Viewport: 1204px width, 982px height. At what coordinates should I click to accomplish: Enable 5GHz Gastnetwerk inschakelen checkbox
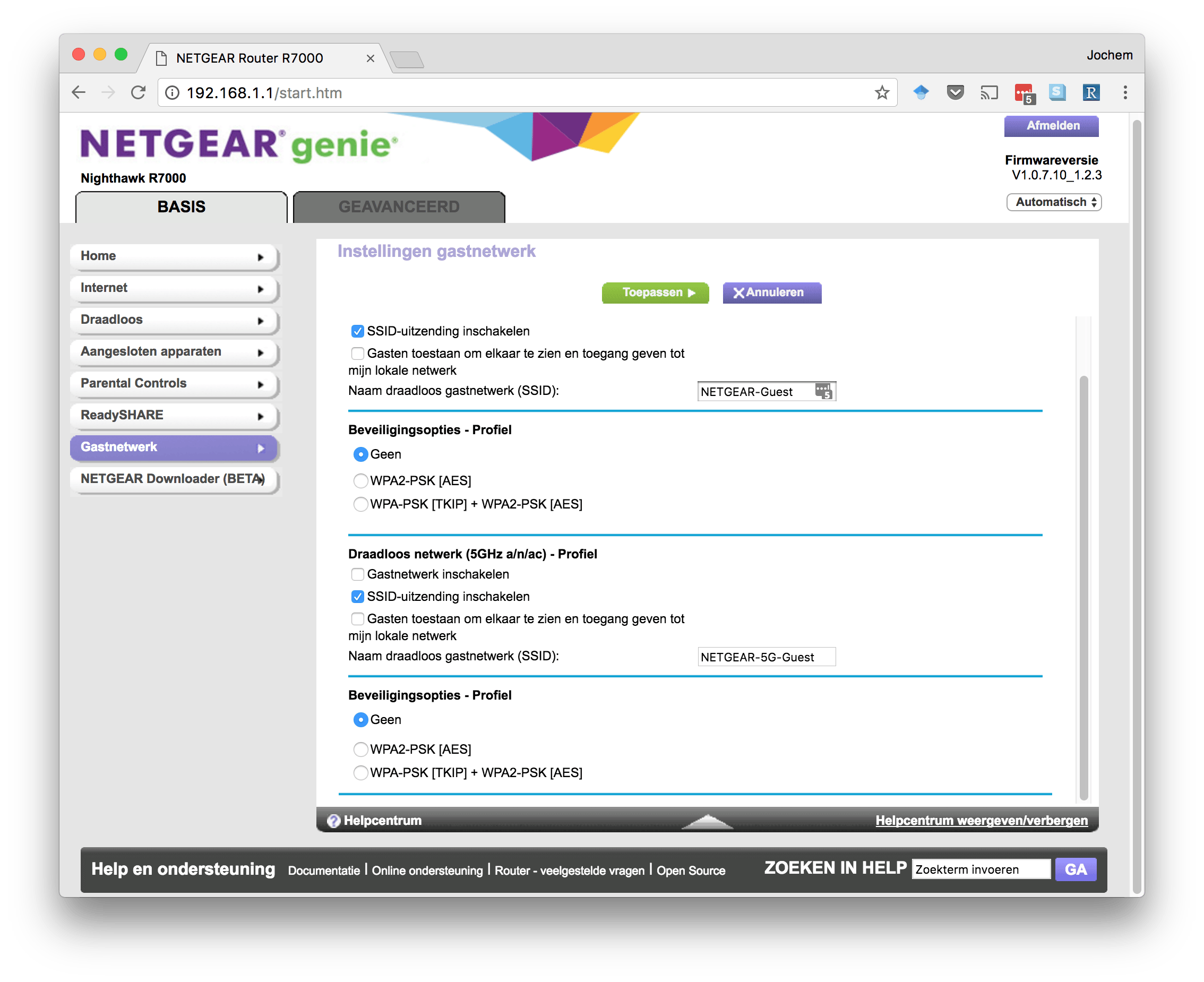358,574
